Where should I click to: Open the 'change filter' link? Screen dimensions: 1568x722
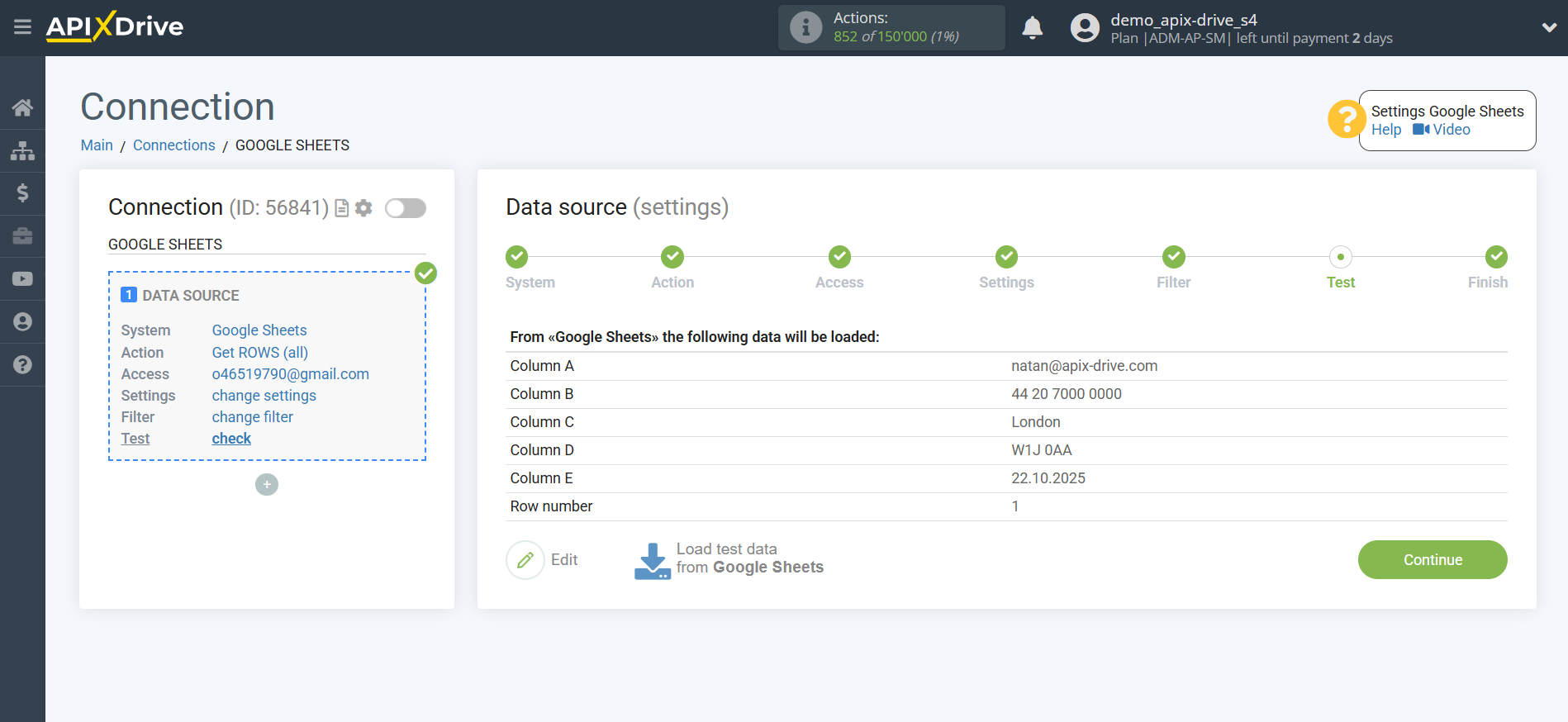(252, 417)
